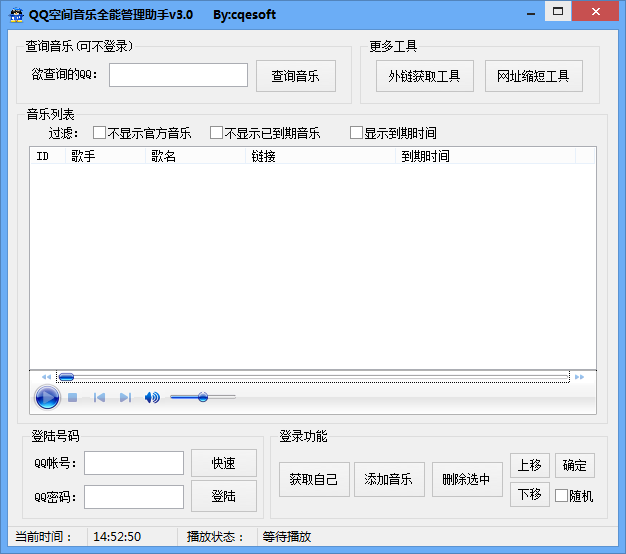Focus the QQ密码 input field
This screenshot has height=554, width=626.
(x=134, y=497)
